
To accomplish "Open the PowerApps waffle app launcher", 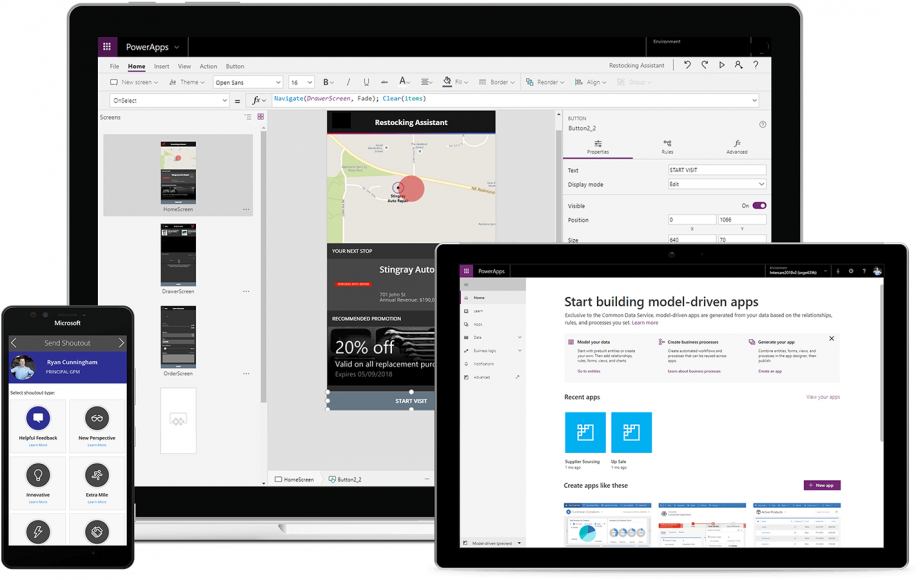I will pyautogui.click(x=107, y=47).
